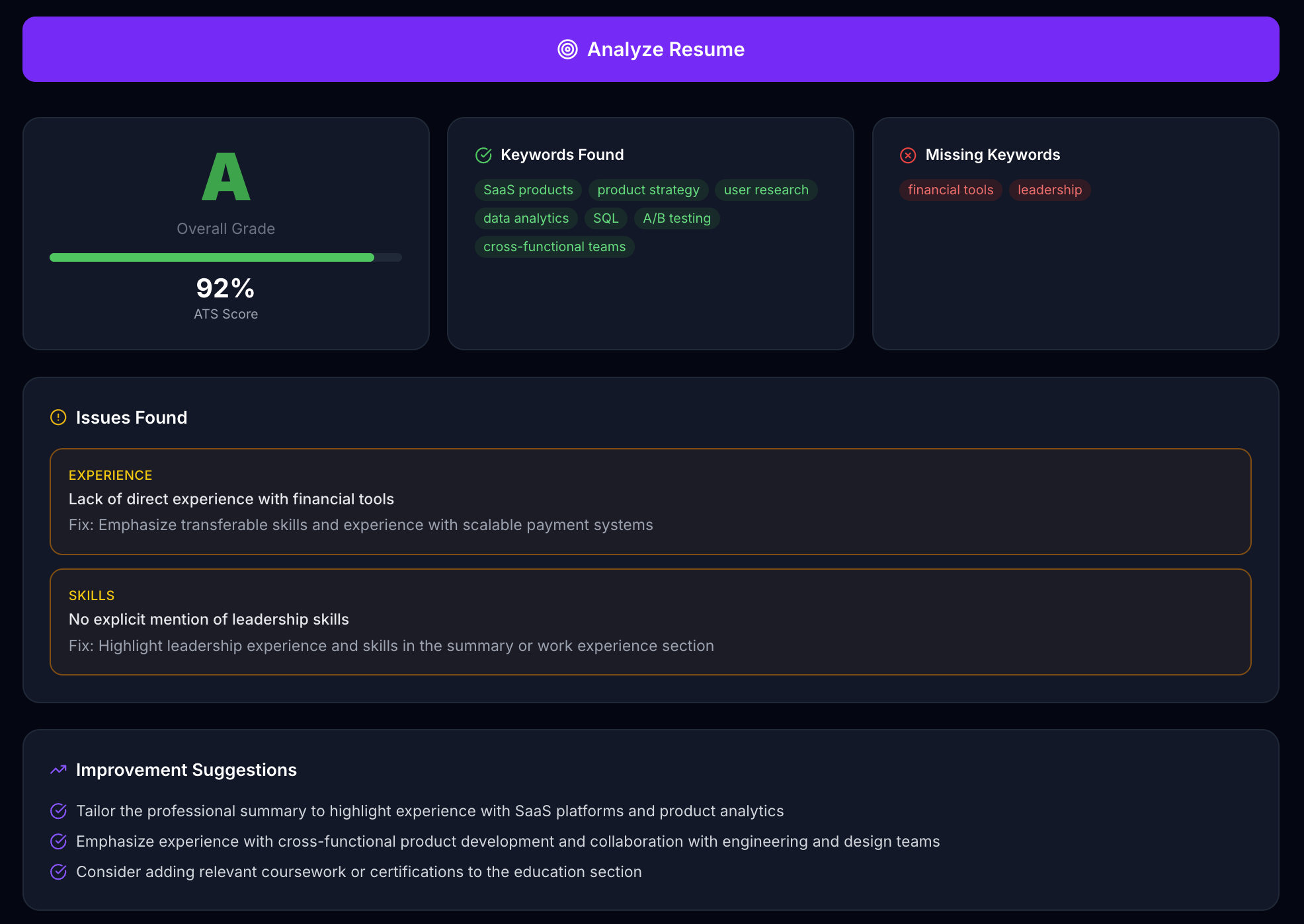Click the green checkmark beside Keywords Found
The image size is (1304, 924).
(x=483, y=155)
